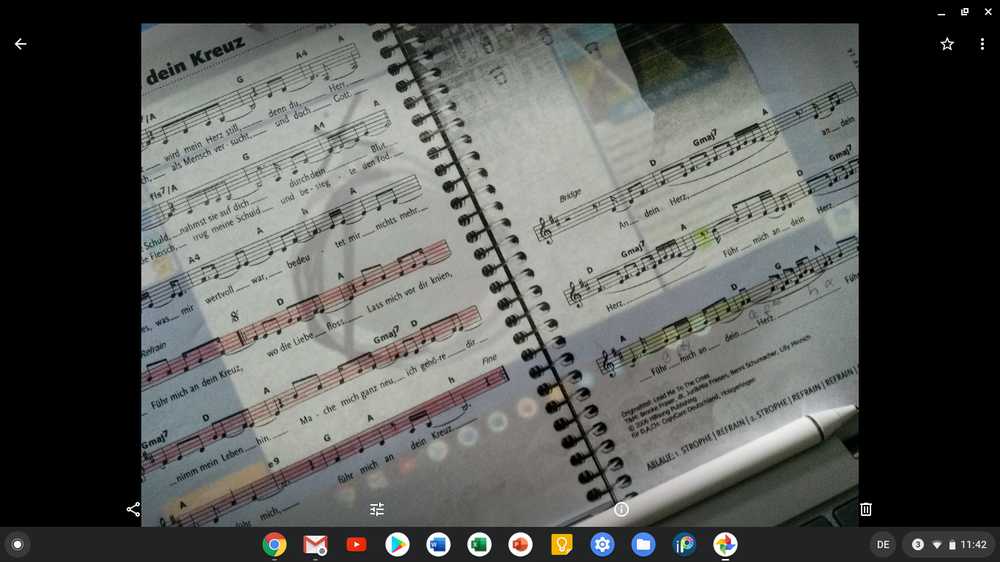Open Google Keep notes app
The width and height of the screenshot is (1000, 562).
click(561, 544)
